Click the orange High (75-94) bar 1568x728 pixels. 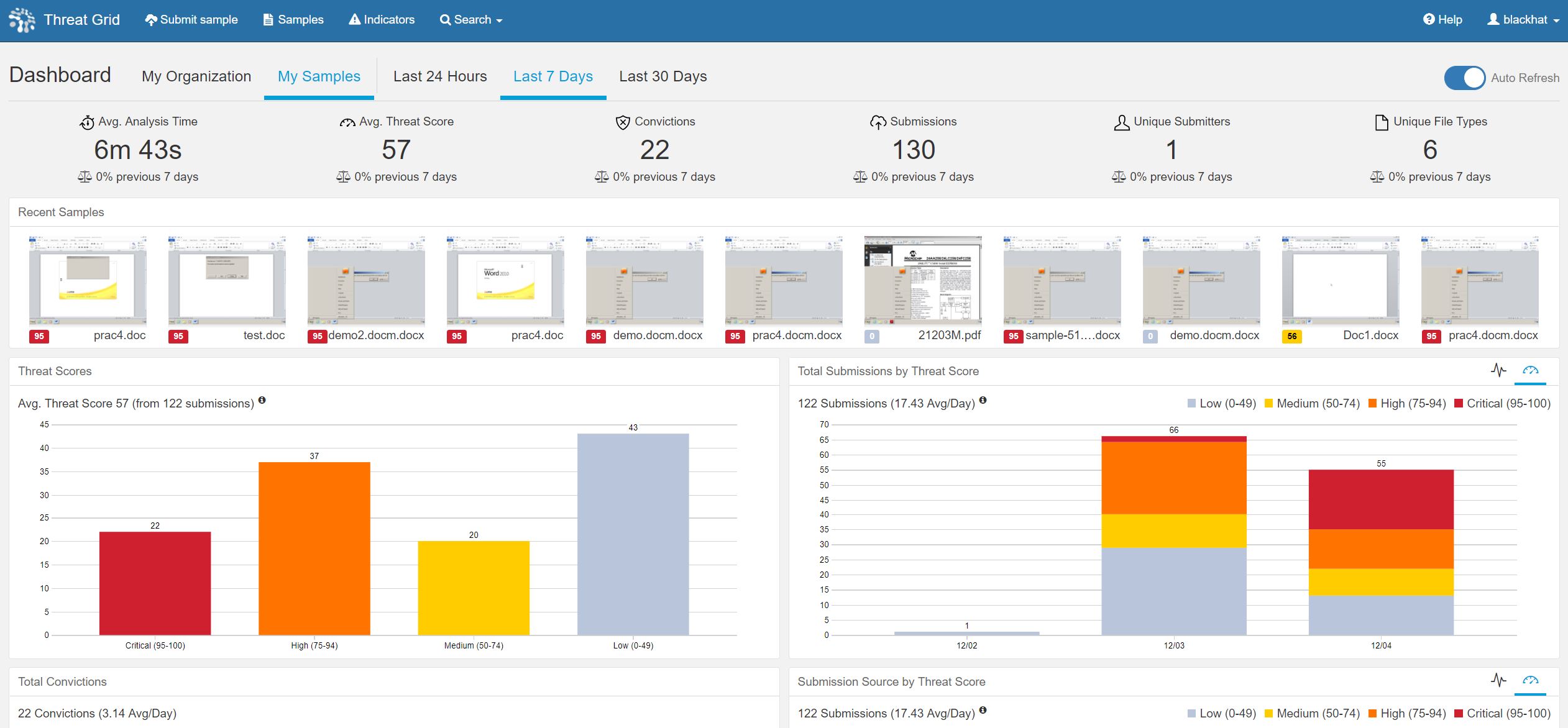click(x=314, y=548)
